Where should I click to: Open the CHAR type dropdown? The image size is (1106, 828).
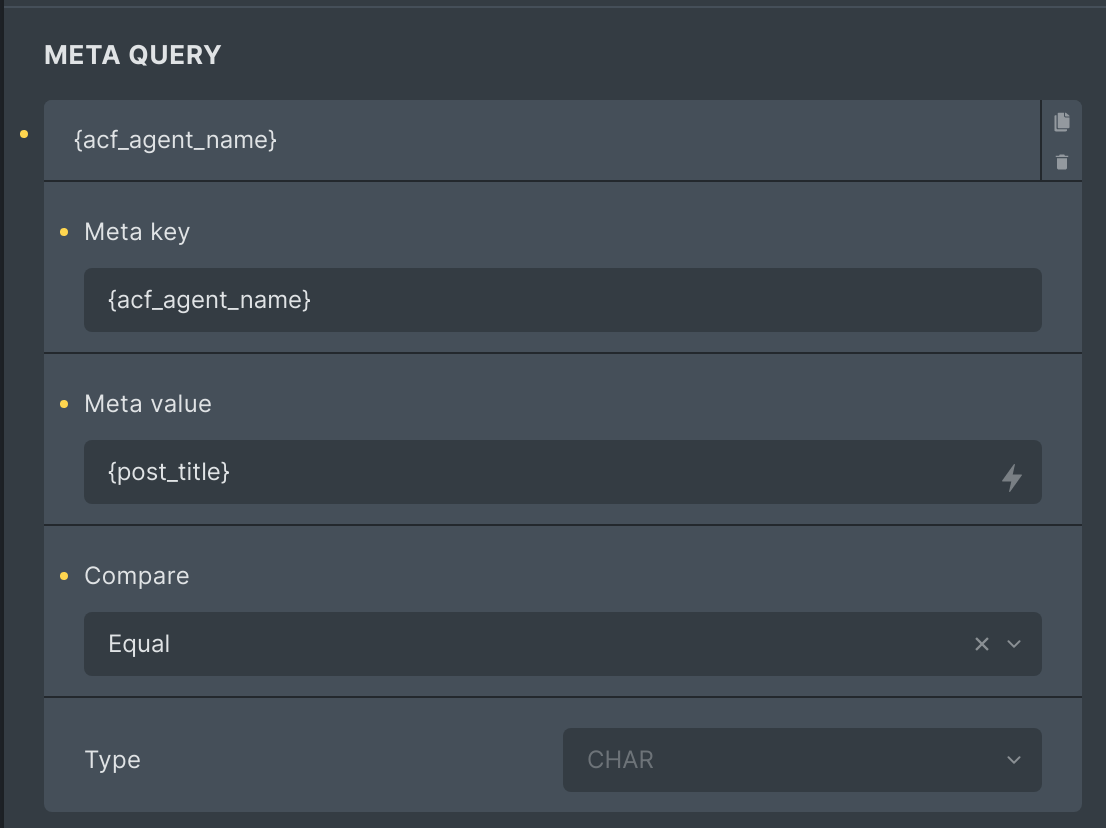[802, 760]
